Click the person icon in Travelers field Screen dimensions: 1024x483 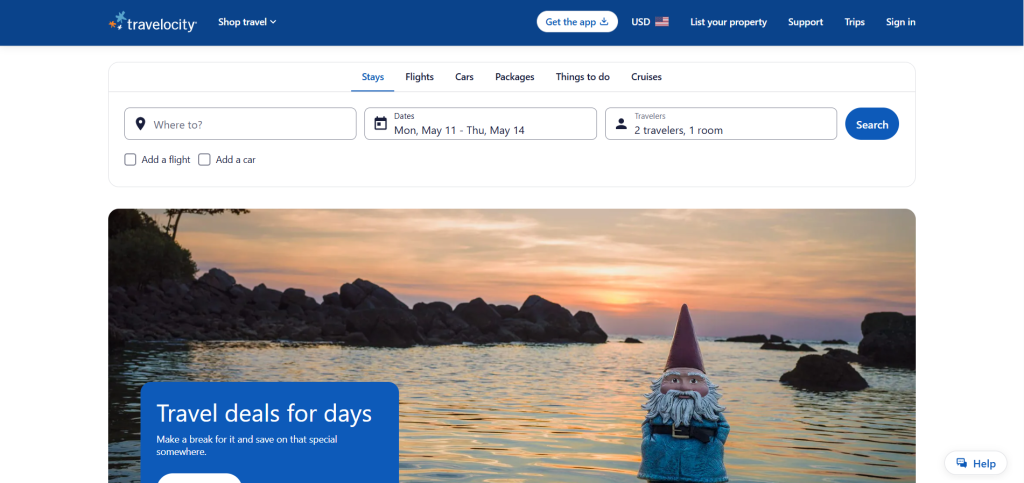[621, 124]
